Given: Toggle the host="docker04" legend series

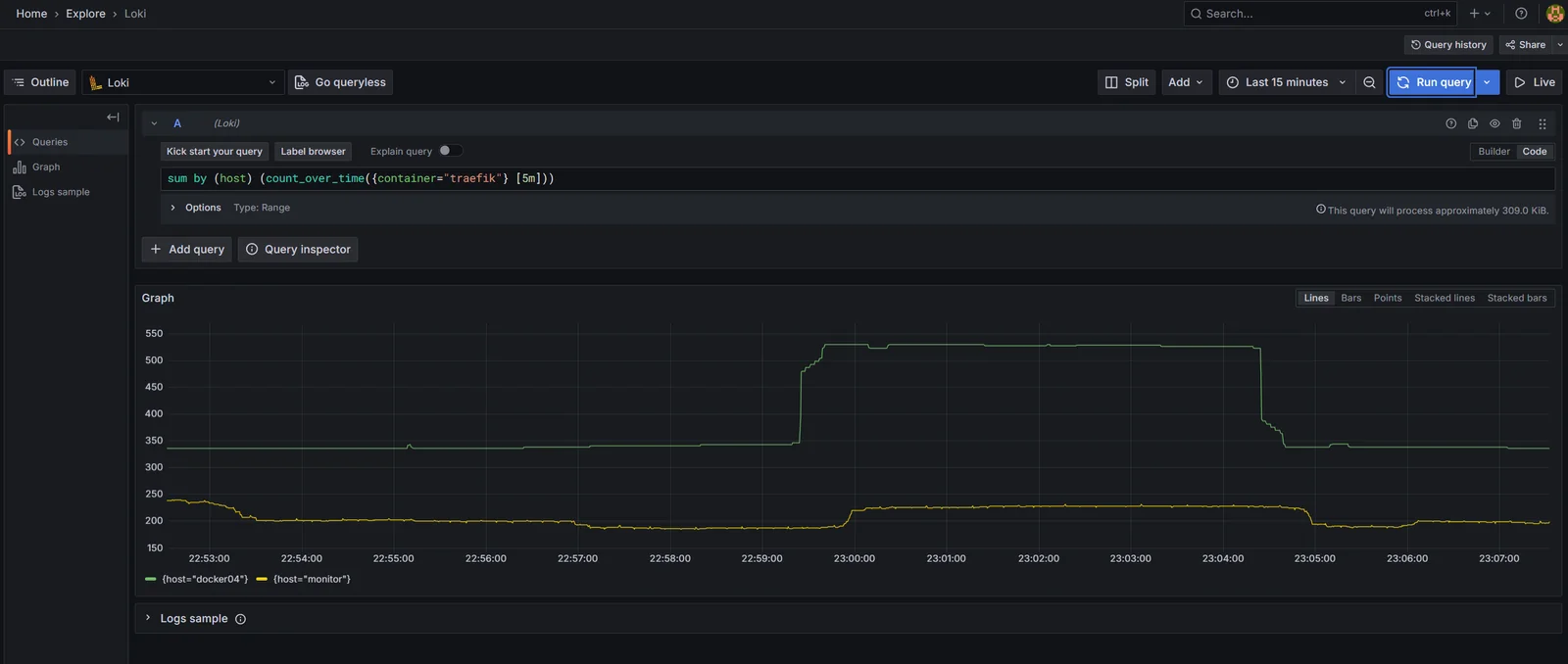Looking at the screenshot, I should tap(205, 580).
